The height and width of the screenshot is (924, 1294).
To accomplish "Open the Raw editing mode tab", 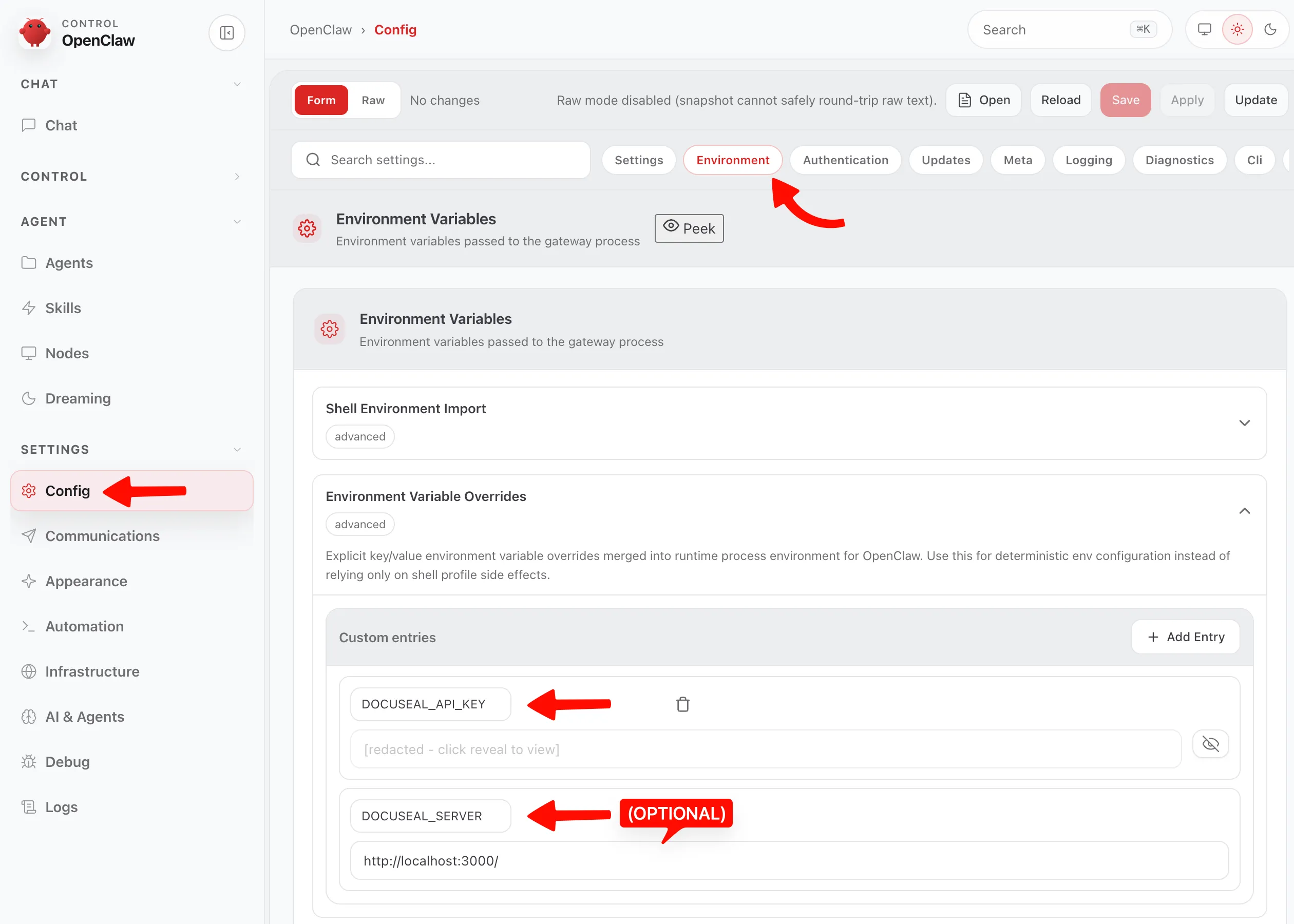I will (373, 100).
